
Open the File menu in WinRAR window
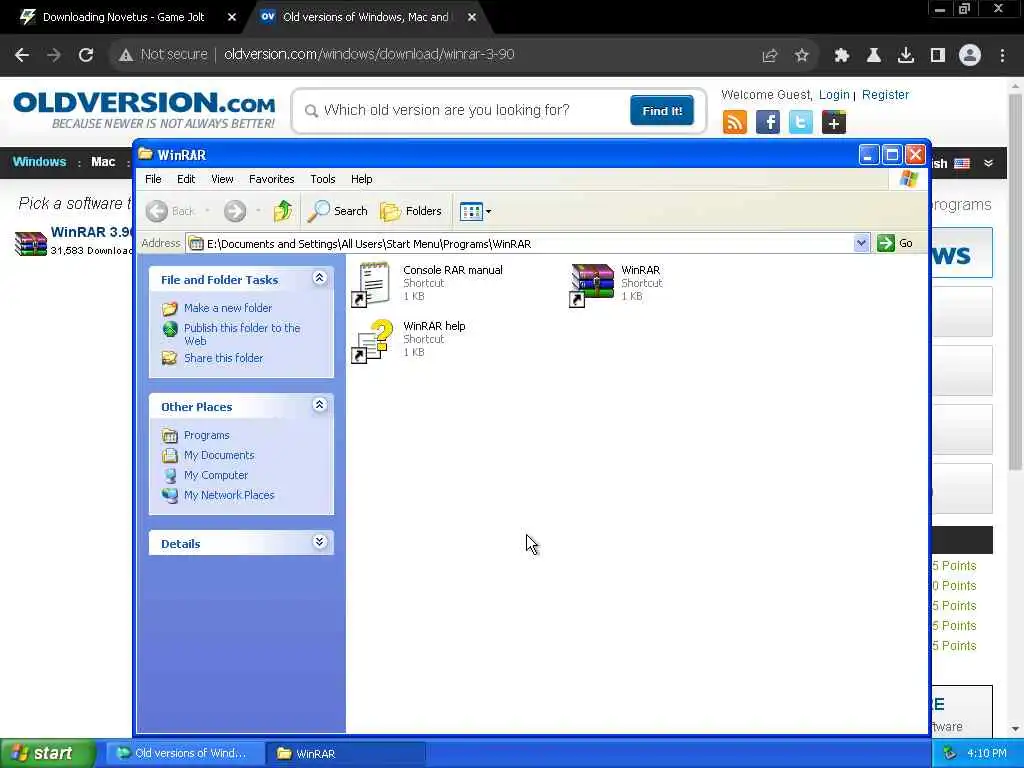[x=153, y=179]
